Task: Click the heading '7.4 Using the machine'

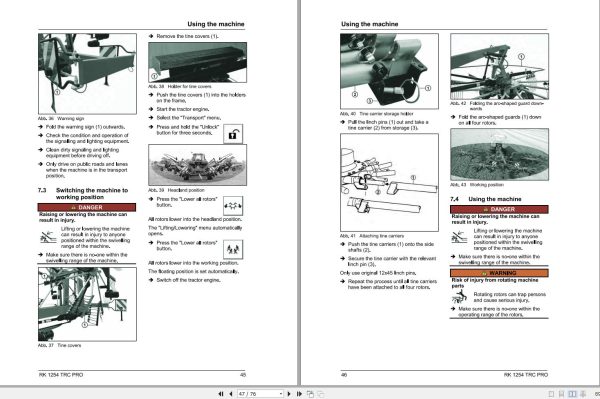Action: tap(486, 199)
